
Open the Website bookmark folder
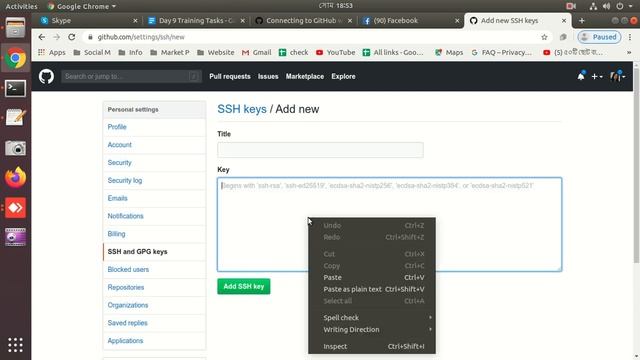(216, 52)
